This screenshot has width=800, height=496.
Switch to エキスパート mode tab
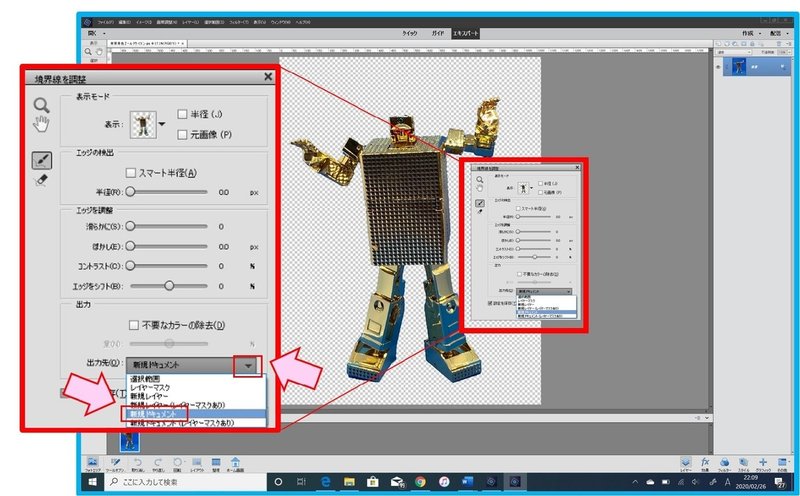[465, 33]
